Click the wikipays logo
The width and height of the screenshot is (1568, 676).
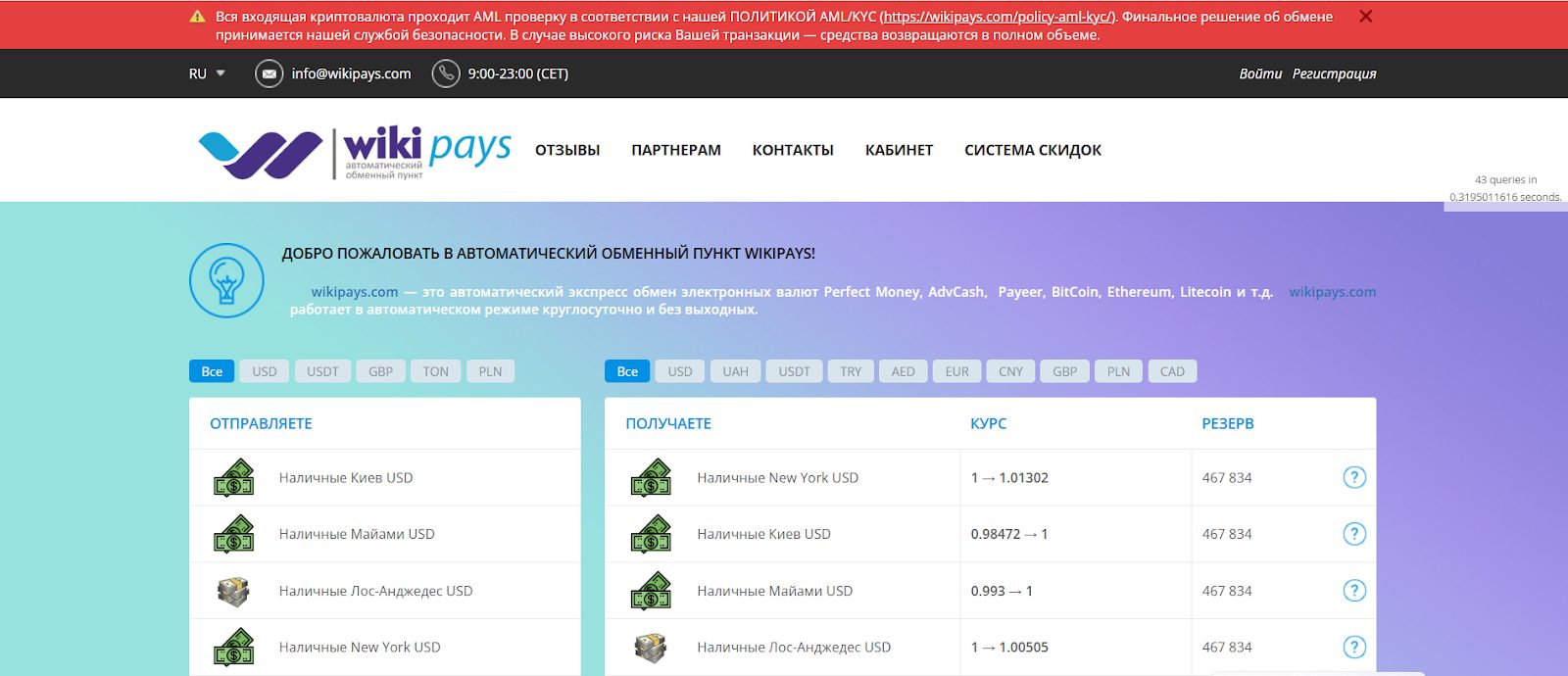355,153
